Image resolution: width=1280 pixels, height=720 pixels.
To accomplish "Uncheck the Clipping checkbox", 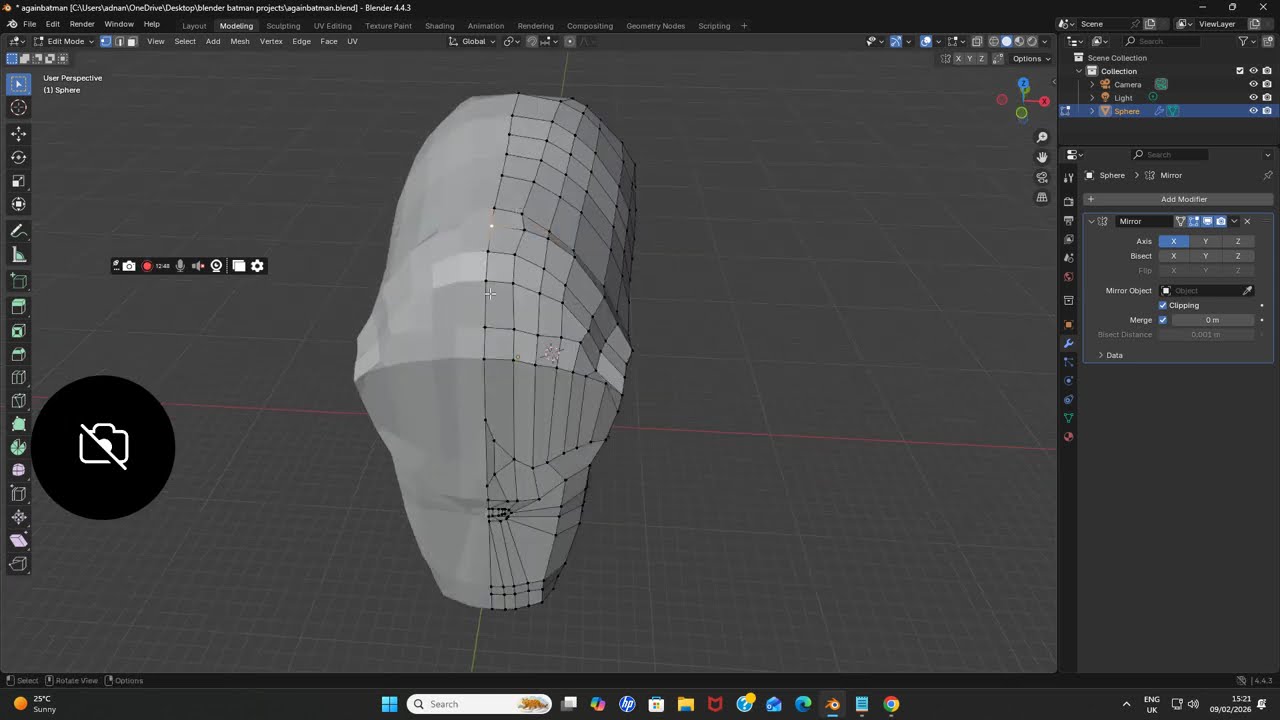I will (1162, 305).
